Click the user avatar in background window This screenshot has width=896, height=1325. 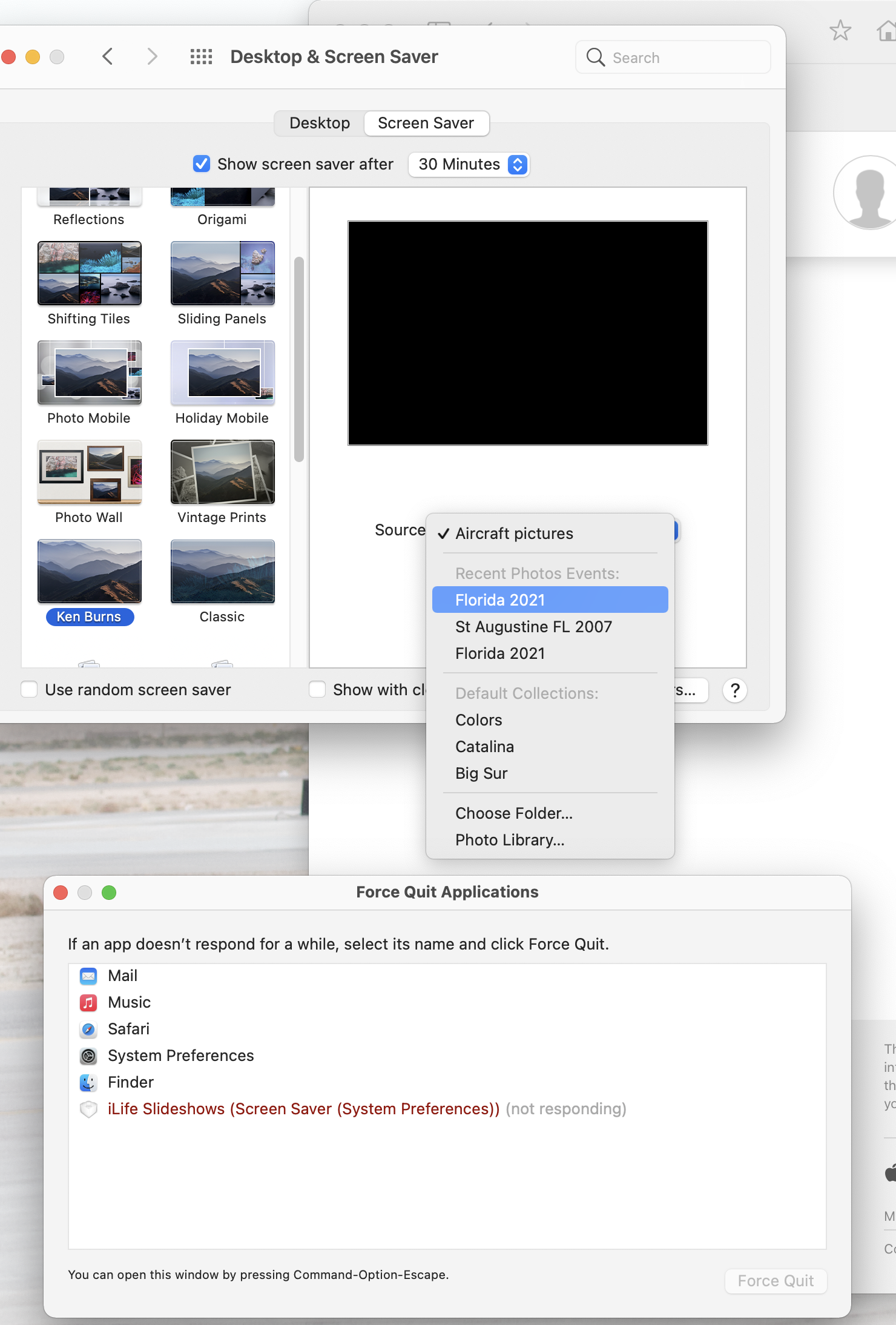pyautogui.click(x=866, y=193)
